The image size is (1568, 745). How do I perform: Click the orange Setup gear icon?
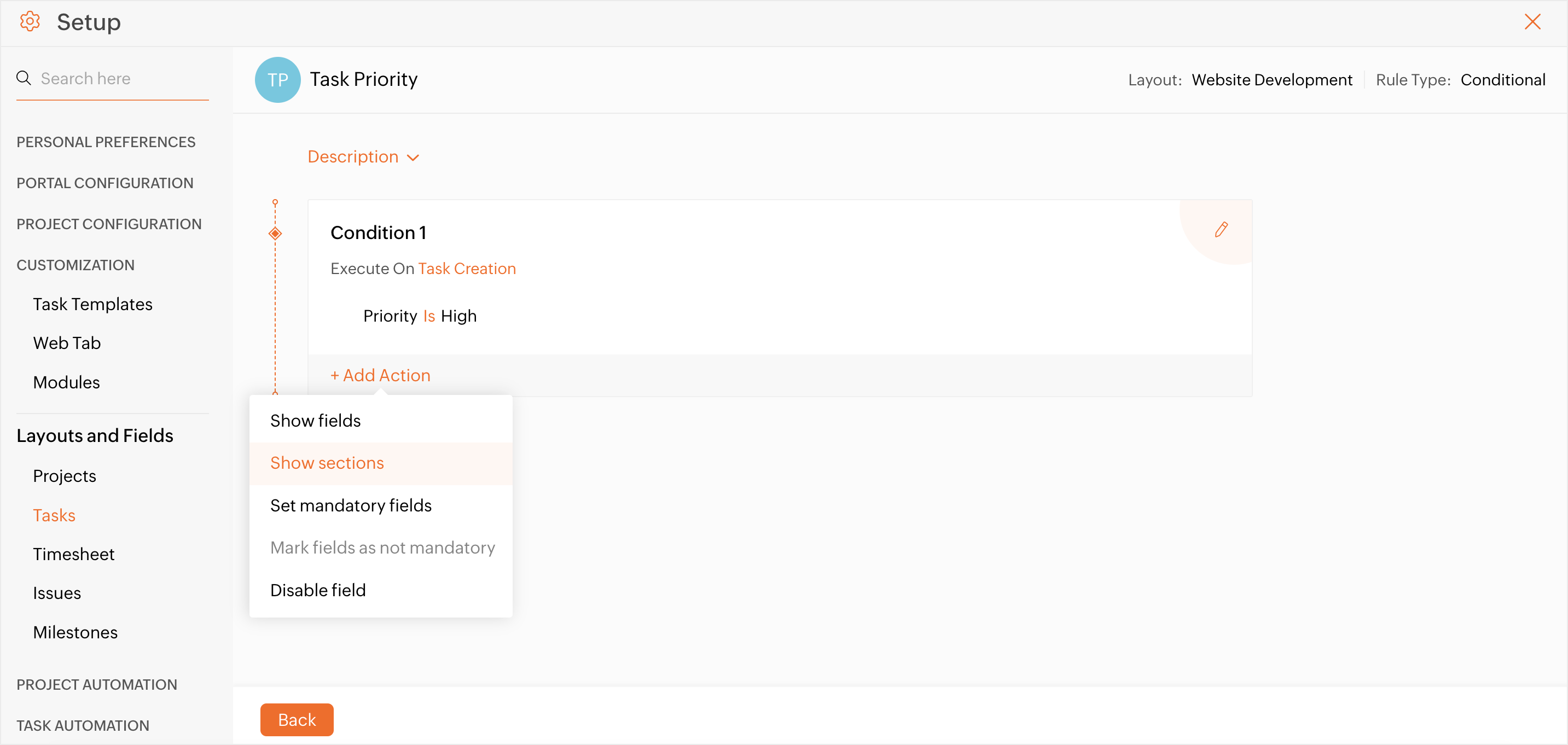(29, 22)
